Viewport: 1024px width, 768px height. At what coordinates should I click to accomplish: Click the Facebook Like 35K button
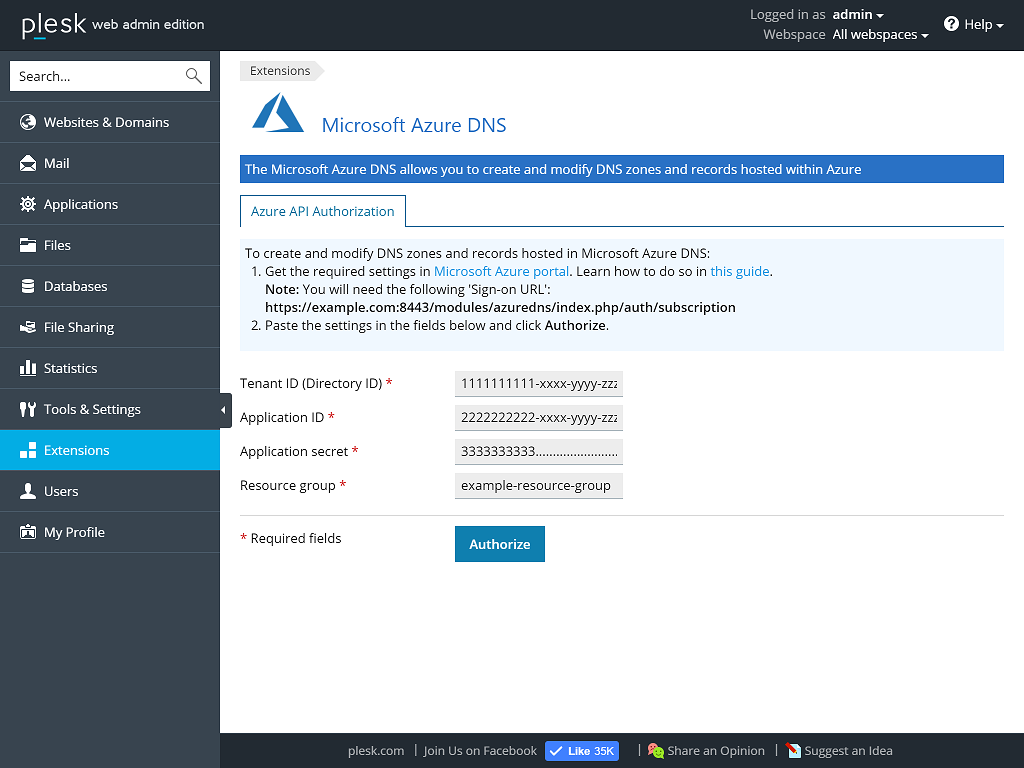click(x=582, y=751)
